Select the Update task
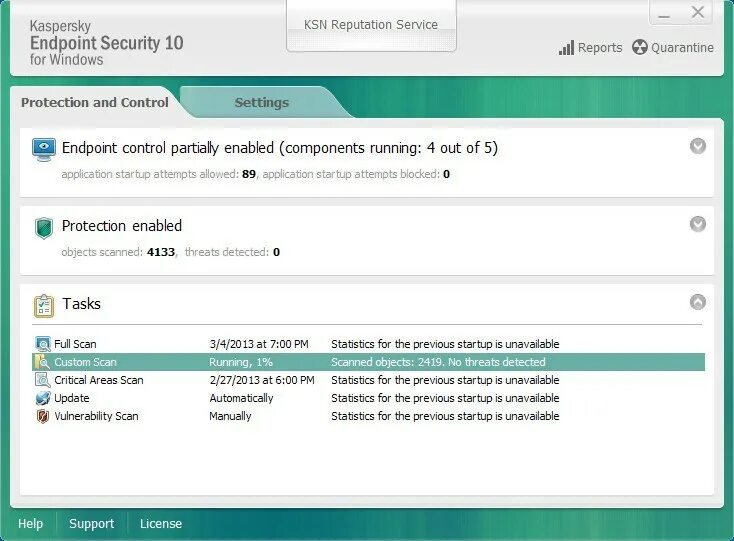The height and width of the screenshot is (541, 734). [x=368, y=398]
